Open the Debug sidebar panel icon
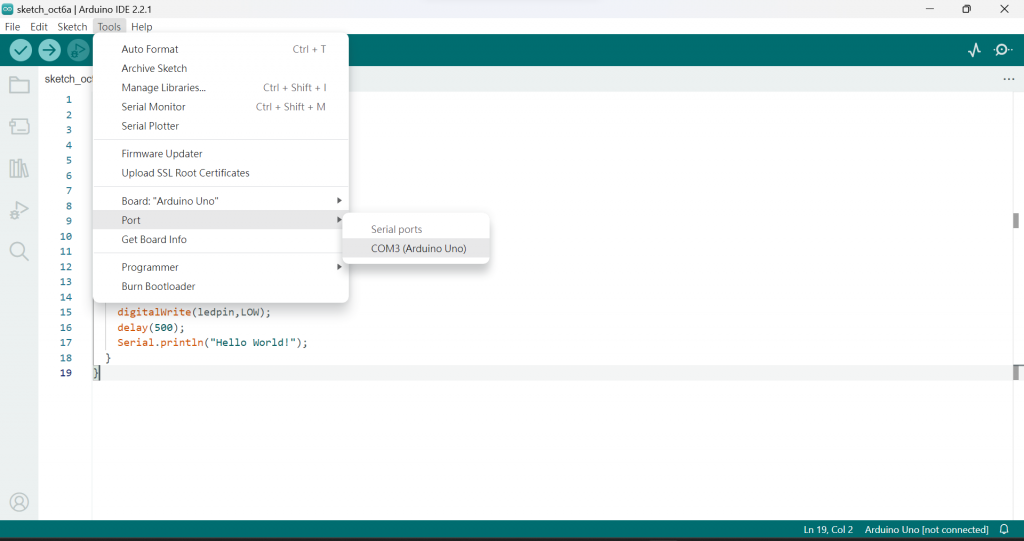Screen dimensions: 1024x541 pyautogui.click(x=19, y=210)
